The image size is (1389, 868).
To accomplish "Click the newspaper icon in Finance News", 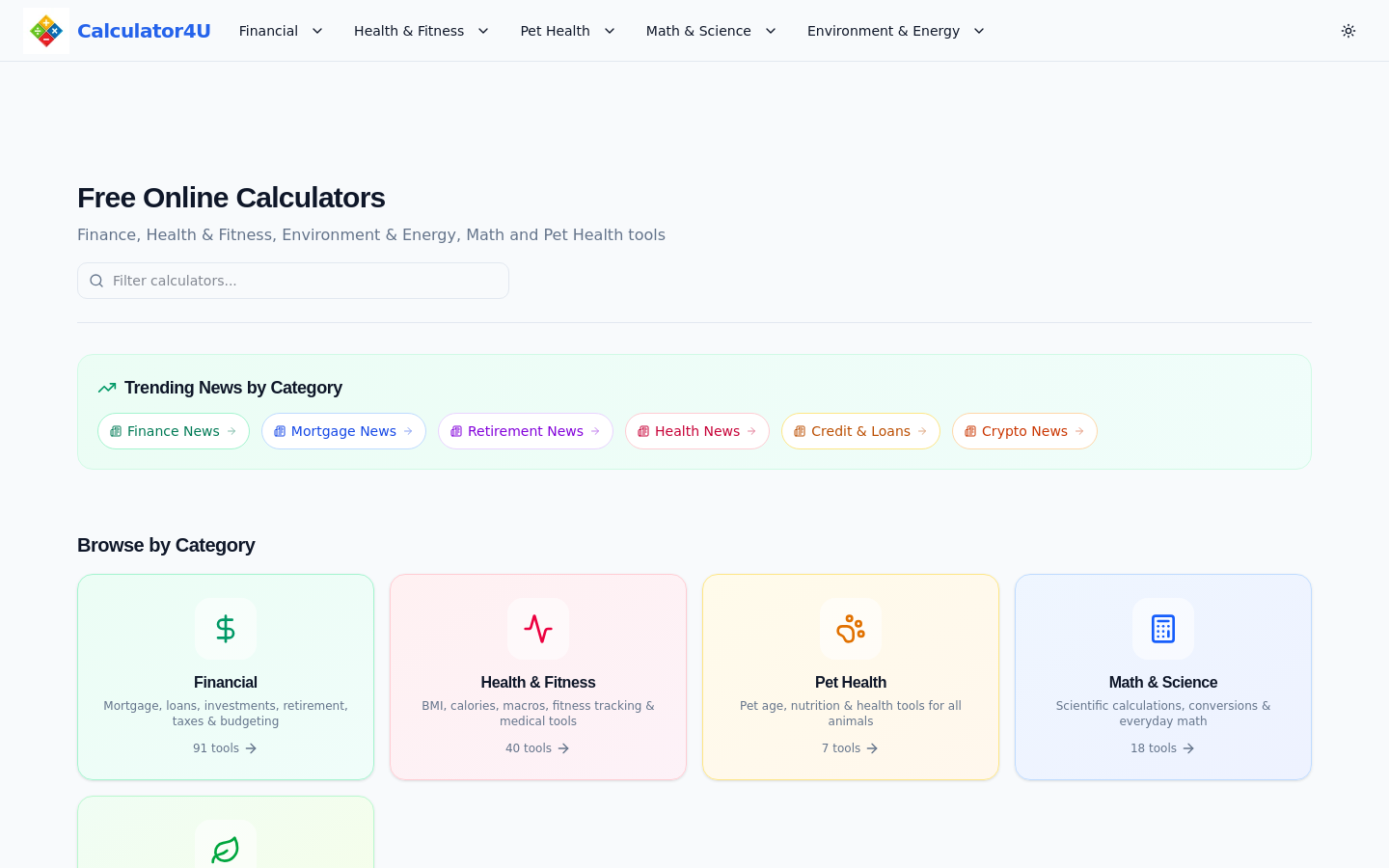I will 116,431.
